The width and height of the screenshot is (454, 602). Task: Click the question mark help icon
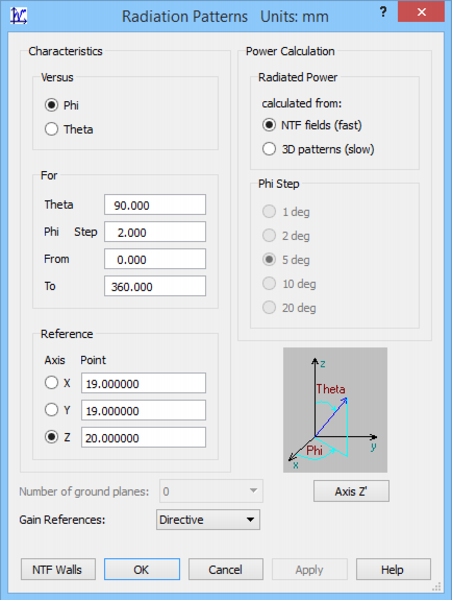383,12
